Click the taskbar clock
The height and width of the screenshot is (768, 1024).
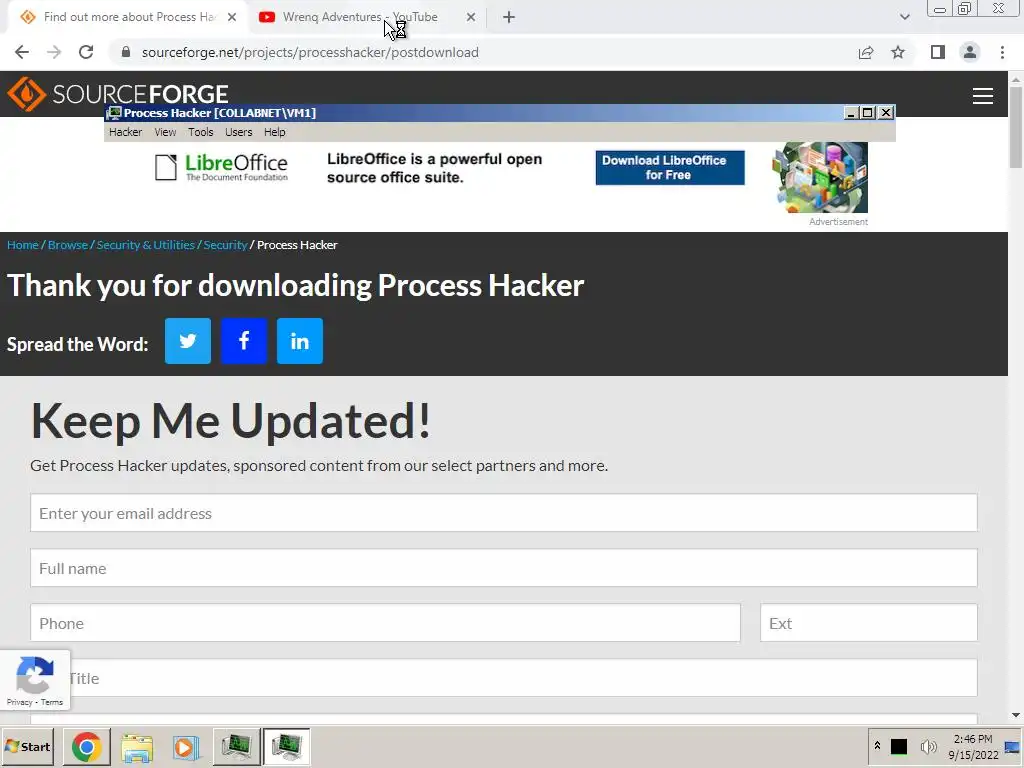[x=973, y=747]
